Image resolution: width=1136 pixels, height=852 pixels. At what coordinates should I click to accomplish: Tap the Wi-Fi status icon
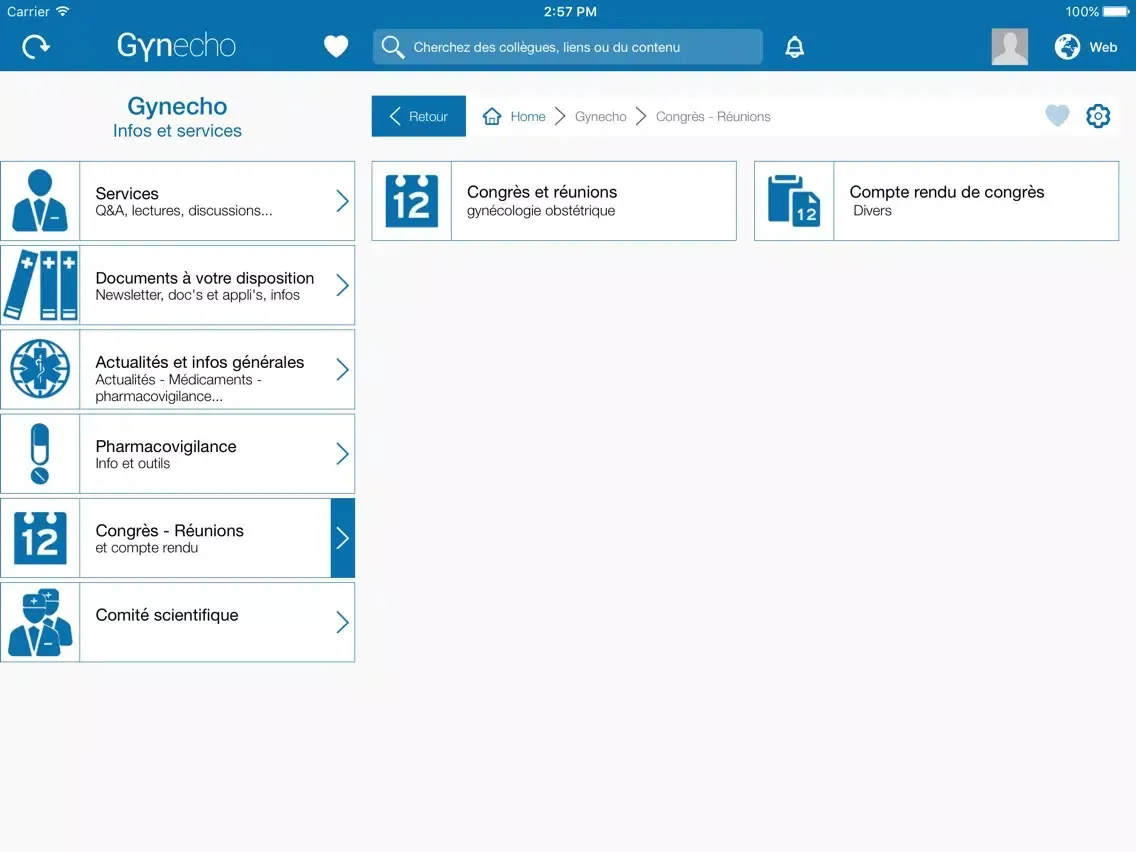(x=63, y=11)
